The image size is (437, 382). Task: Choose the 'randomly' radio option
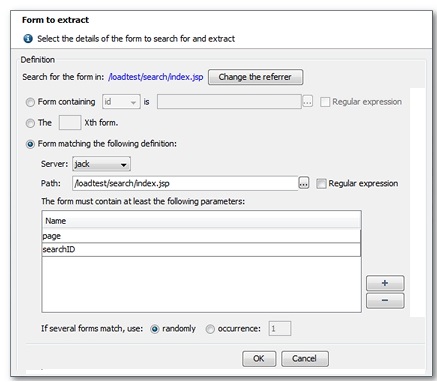(x=155, y=329)
